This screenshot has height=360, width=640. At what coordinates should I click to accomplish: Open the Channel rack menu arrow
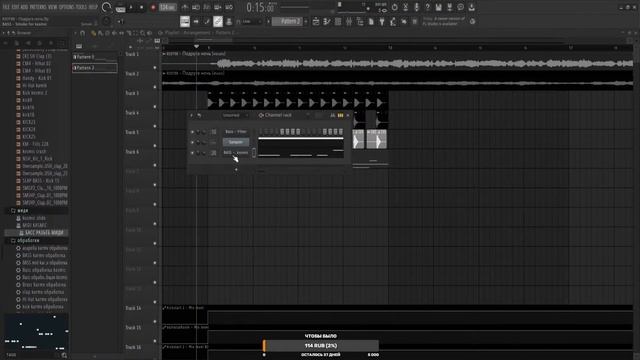tap(191, 116)
